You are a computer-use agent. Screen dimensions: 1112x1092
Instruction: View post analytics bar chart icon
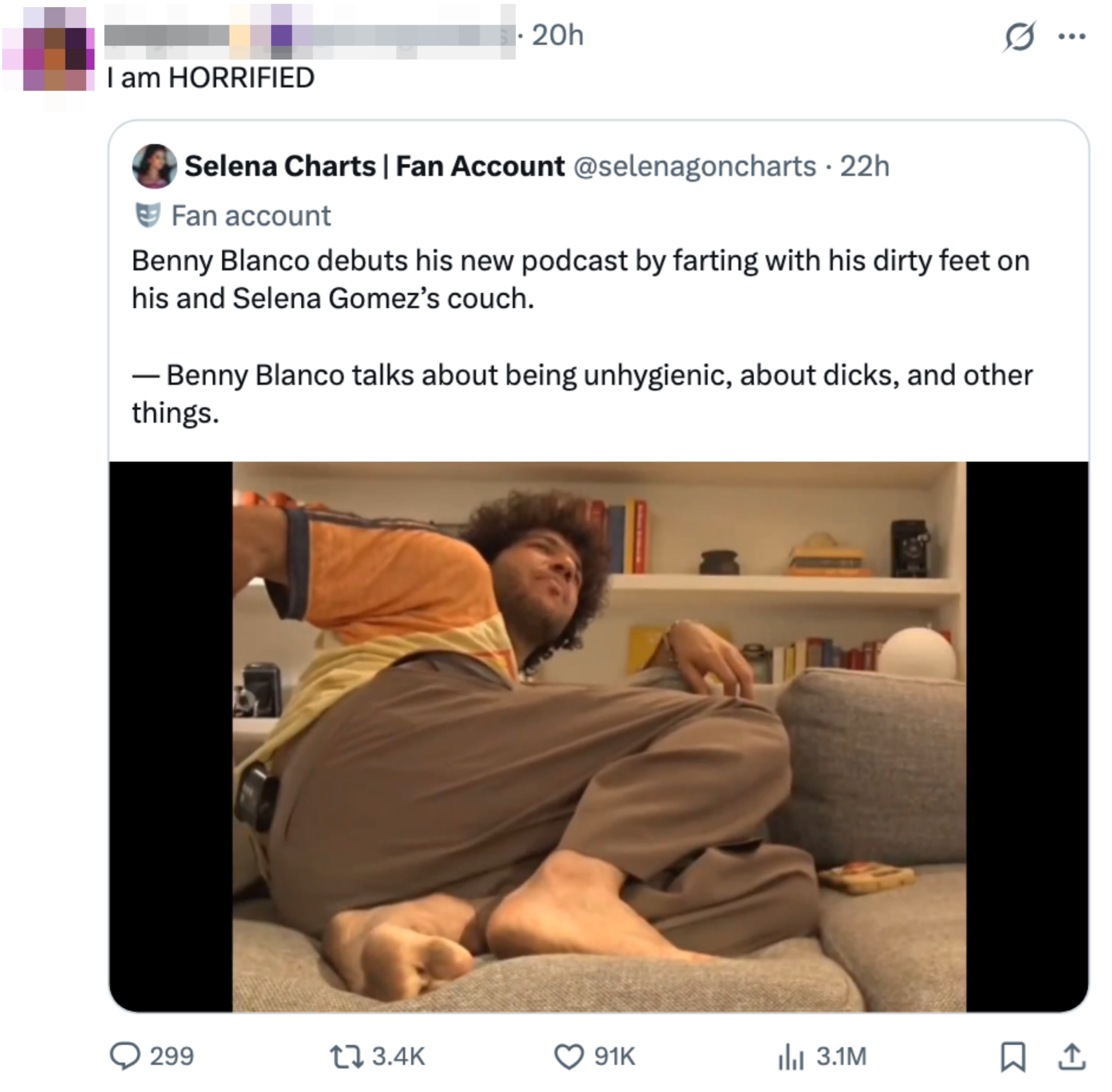click(x=790, y=1056)
